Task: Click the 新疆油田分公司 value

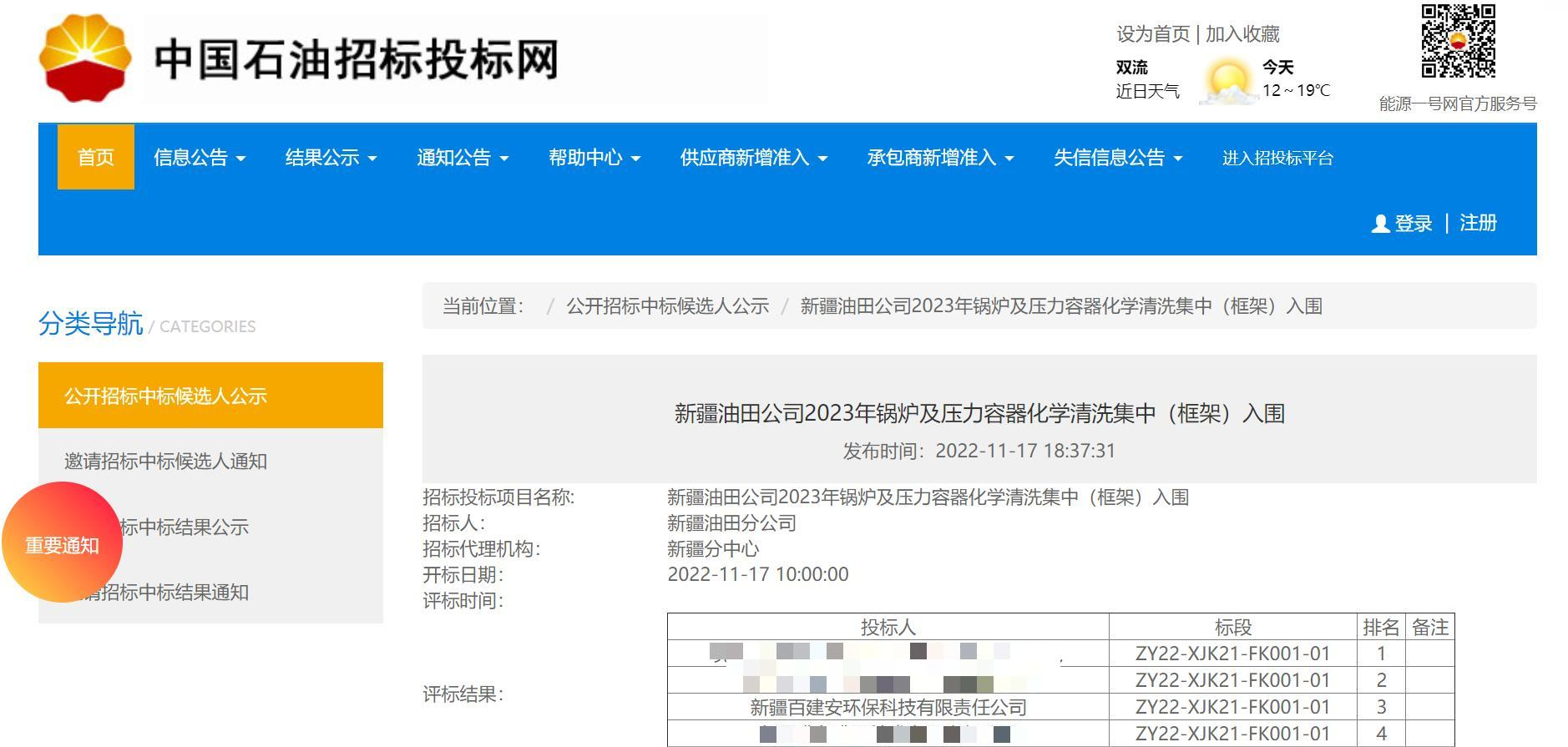Action: point(731,523)
